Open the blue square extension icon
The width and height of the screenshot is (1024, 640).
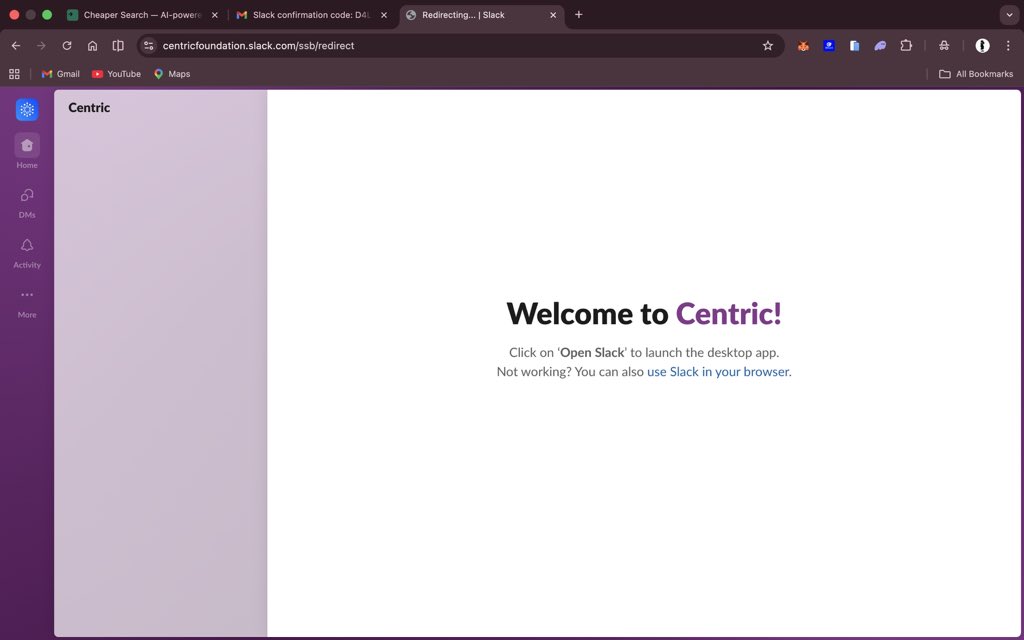829,46
